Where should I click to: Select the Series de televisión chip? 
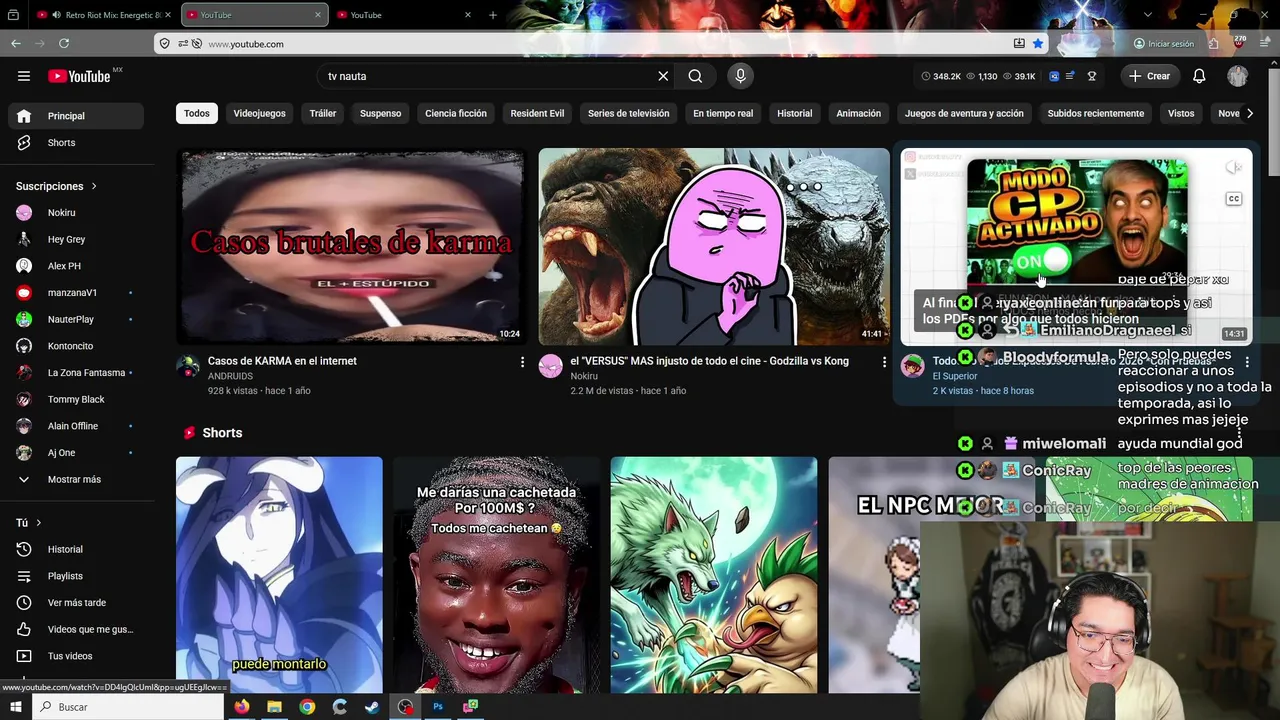pyautogui.click(x=628, y=113)
